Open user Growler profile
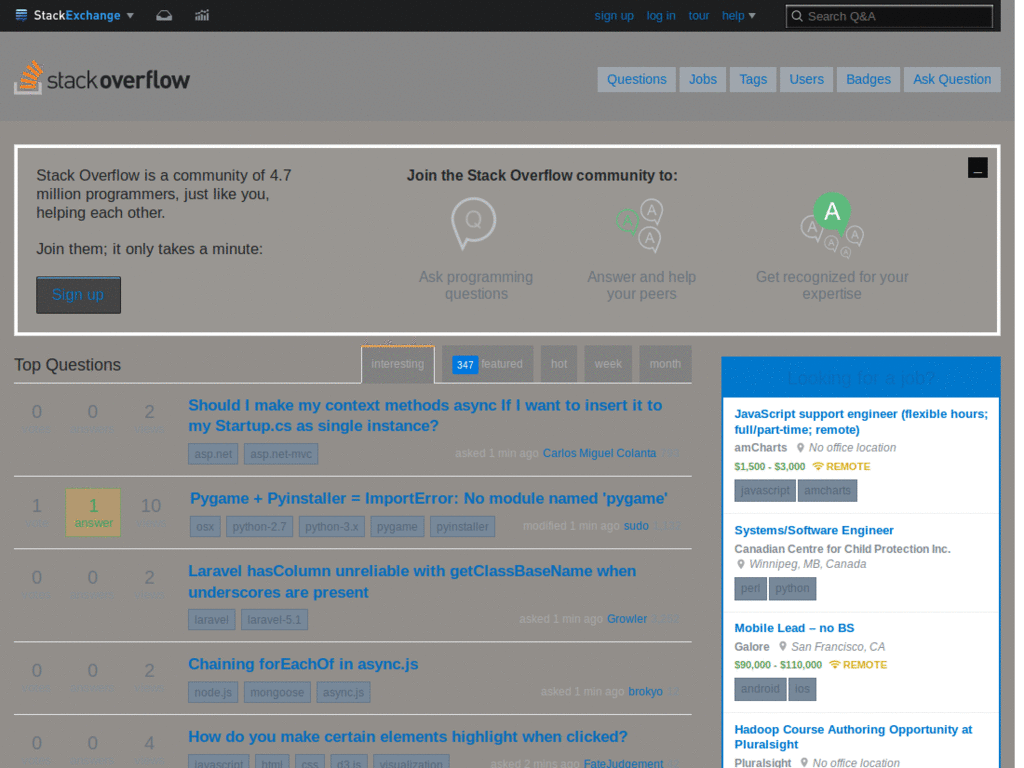1024x768 pixels. (626, 618)
